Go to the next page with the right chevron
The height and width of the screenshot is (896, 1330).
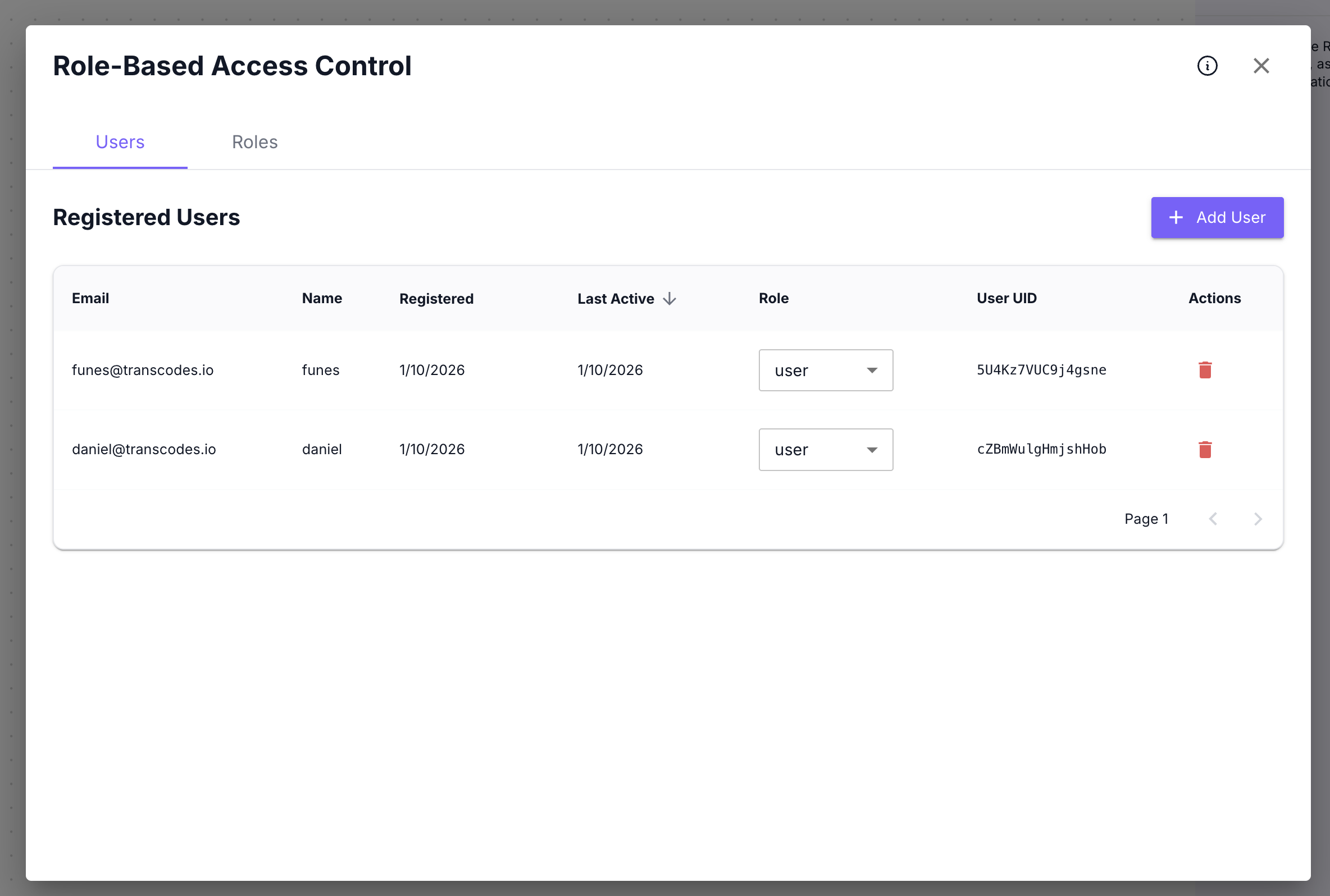(1257, 519)
